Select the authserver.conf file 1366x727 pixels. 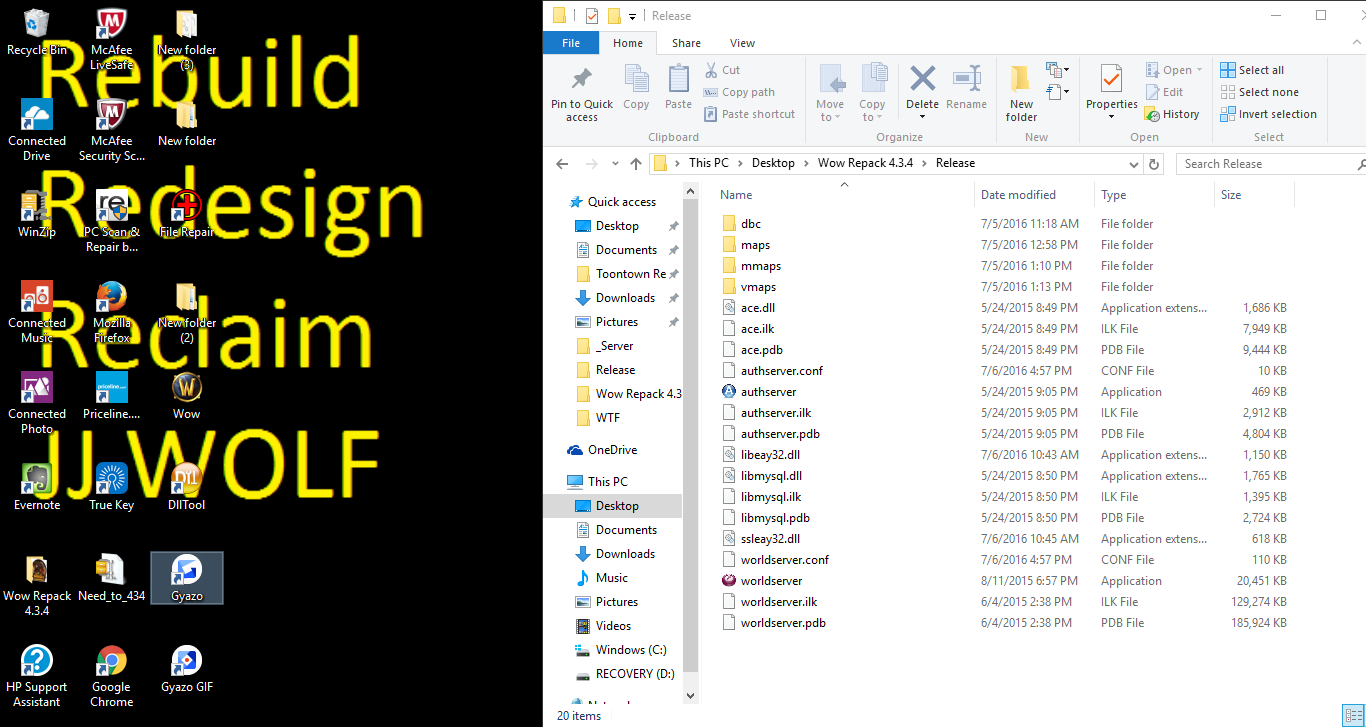coord(782,371)
